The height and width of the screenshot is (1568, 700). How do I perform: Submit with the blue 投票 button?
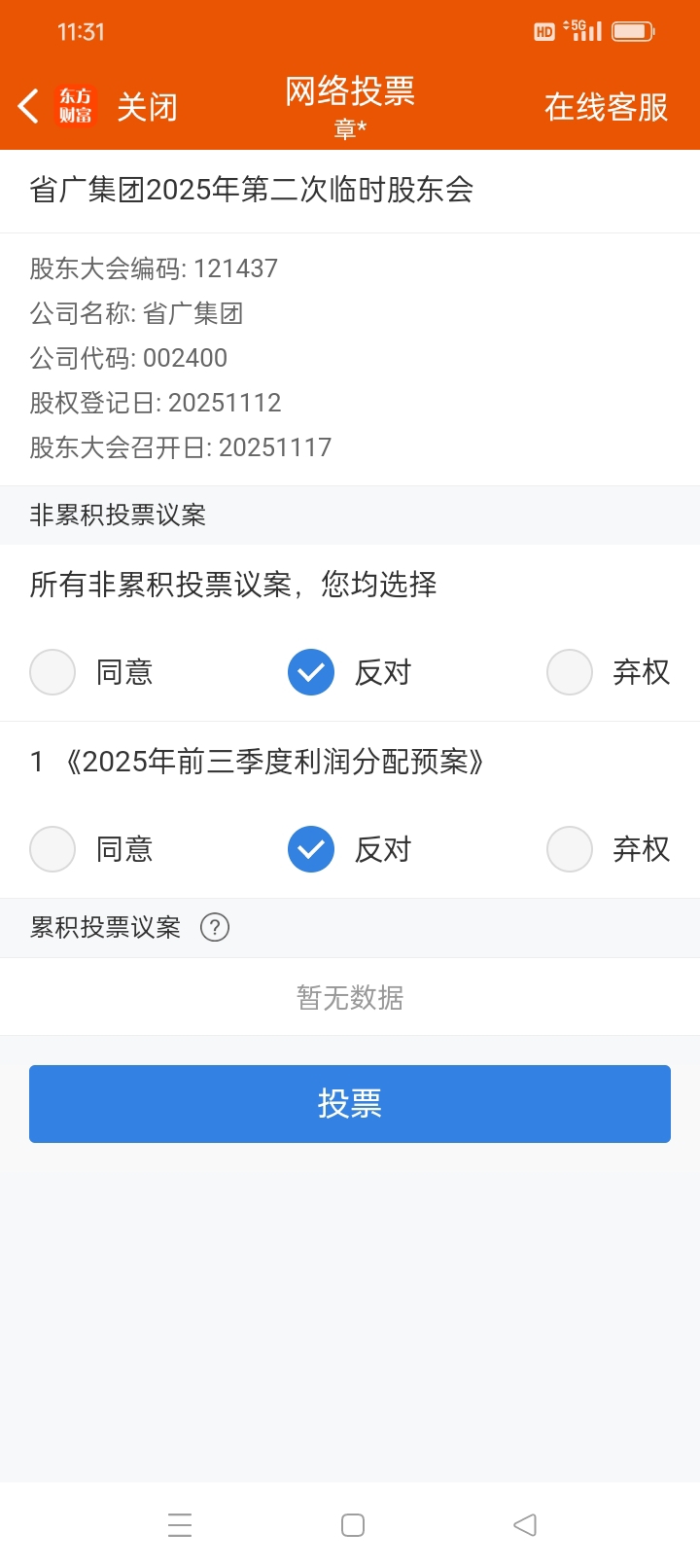coord(350,1104)
